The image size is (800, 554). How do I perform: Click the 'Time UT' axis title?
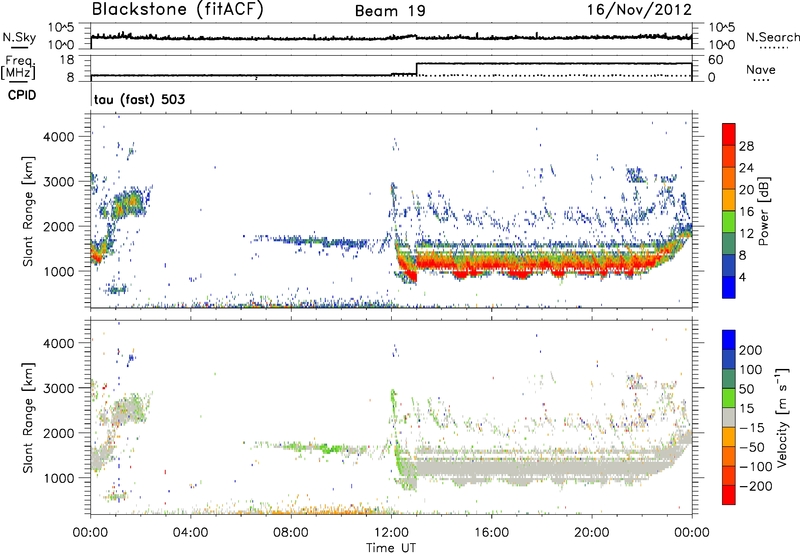391,548
